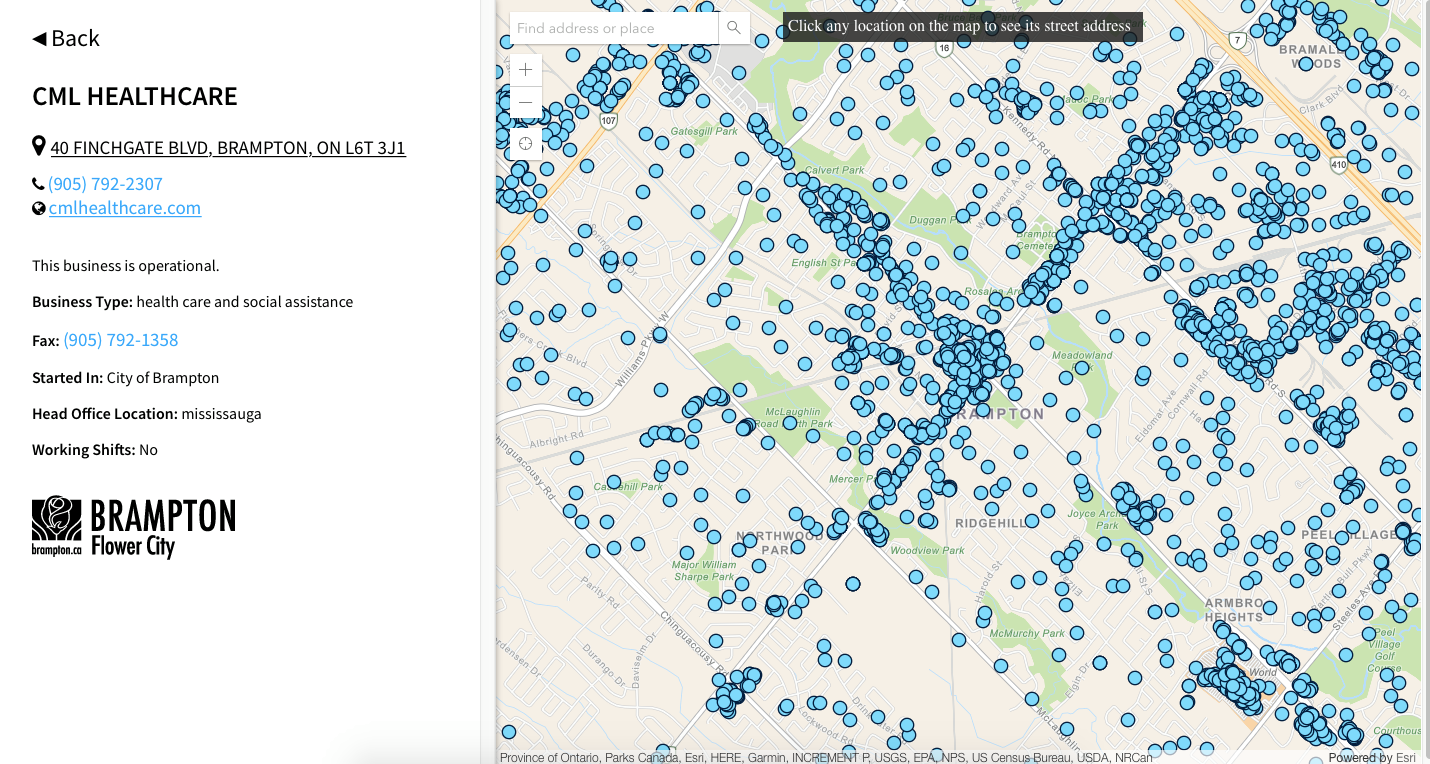1430x764 pixels.
Task: Click the Brampton Flower City logo
Action: pyautogui.click(x=134, y=527)
